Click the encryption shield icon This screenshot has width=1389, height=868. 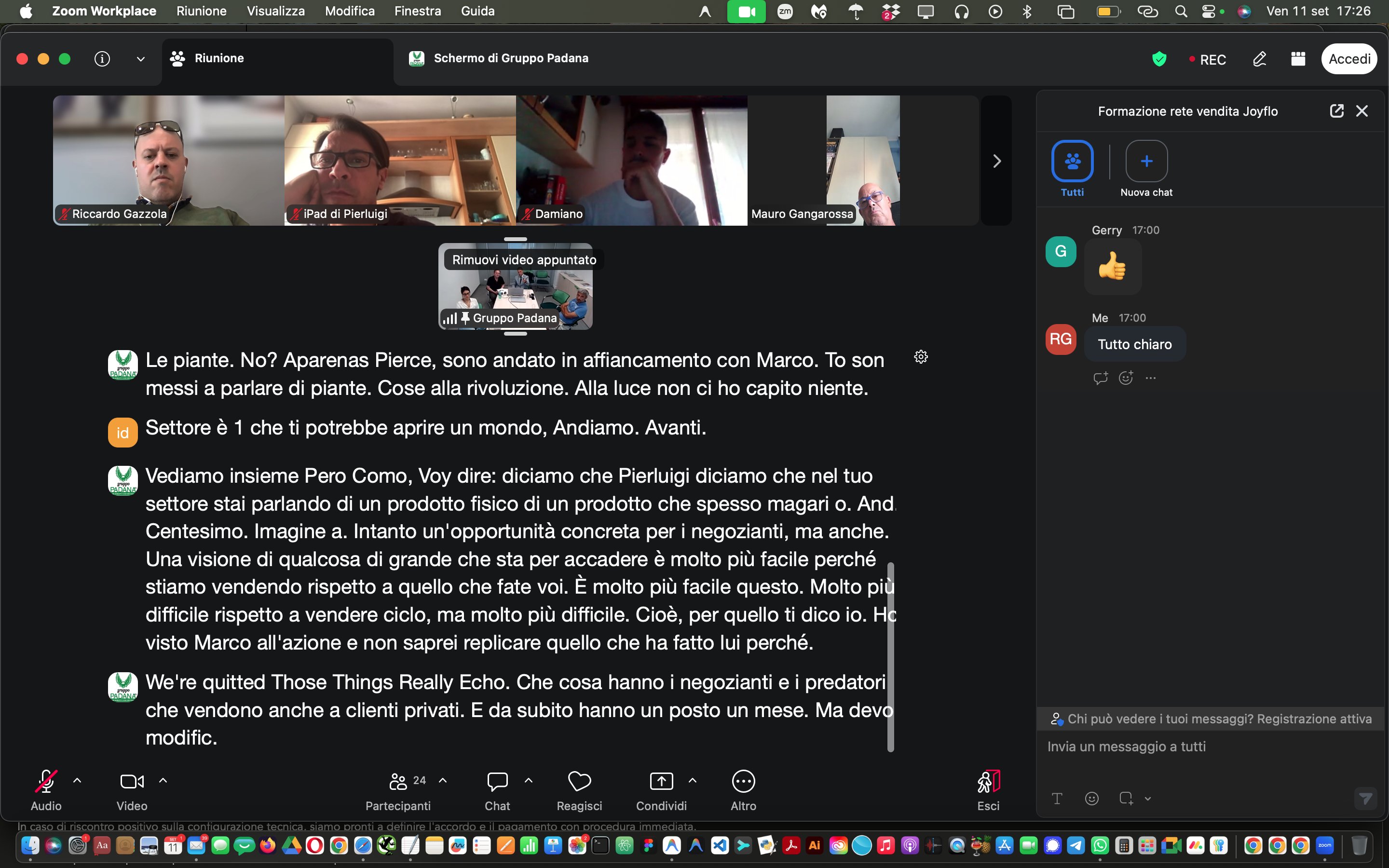click(1159, 59)
